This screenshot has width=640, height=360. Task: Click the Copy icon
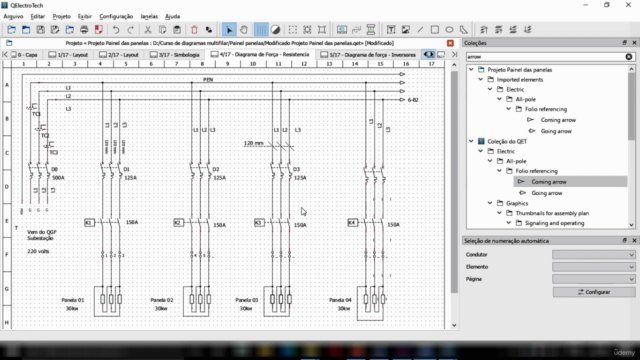click(162, 29)
